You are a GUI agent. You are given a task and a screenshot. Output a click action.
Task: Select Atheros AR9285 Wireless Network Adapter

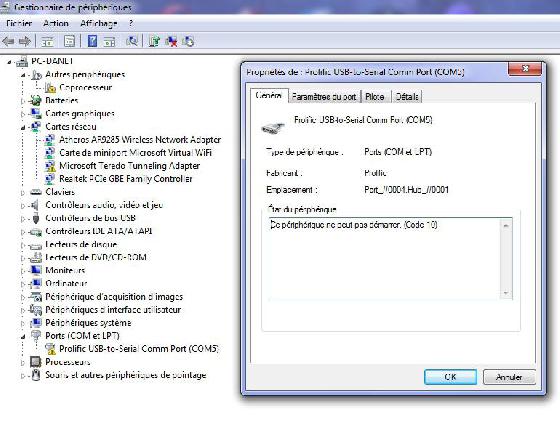[140, 140]
